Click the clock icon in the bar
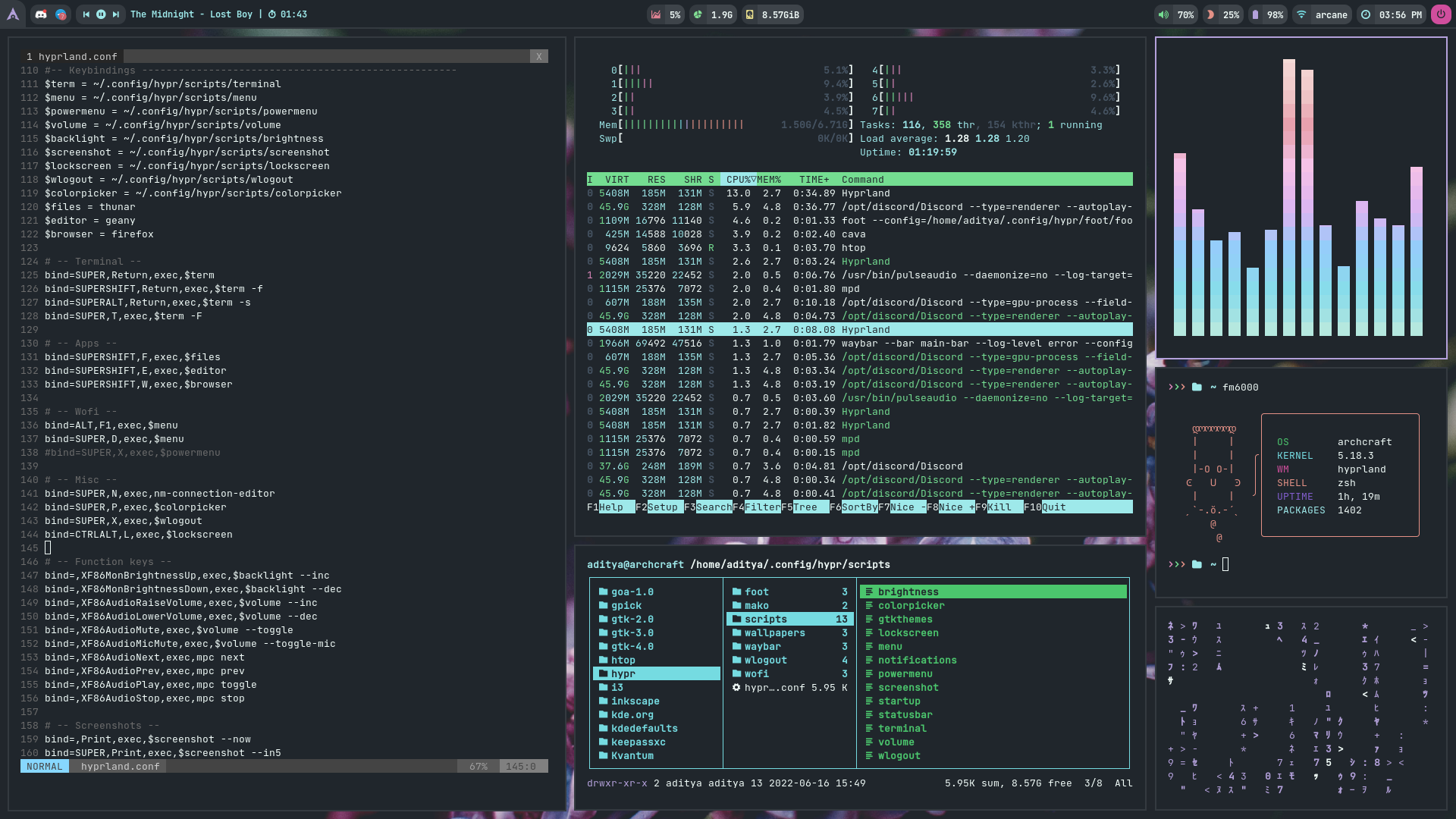Image resolution: width=1456 pixels, height=819 pixels. coord(1366,14)
